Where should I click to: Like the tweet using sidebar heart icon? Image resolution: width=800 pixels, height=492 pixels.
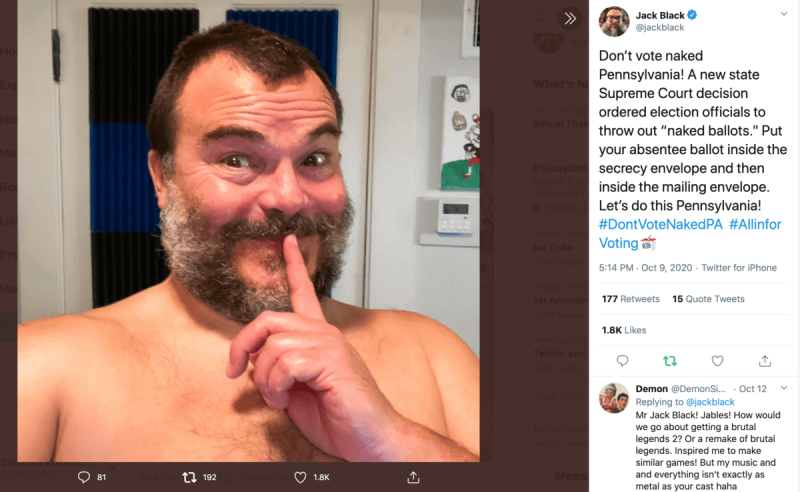tap(717, 361)
